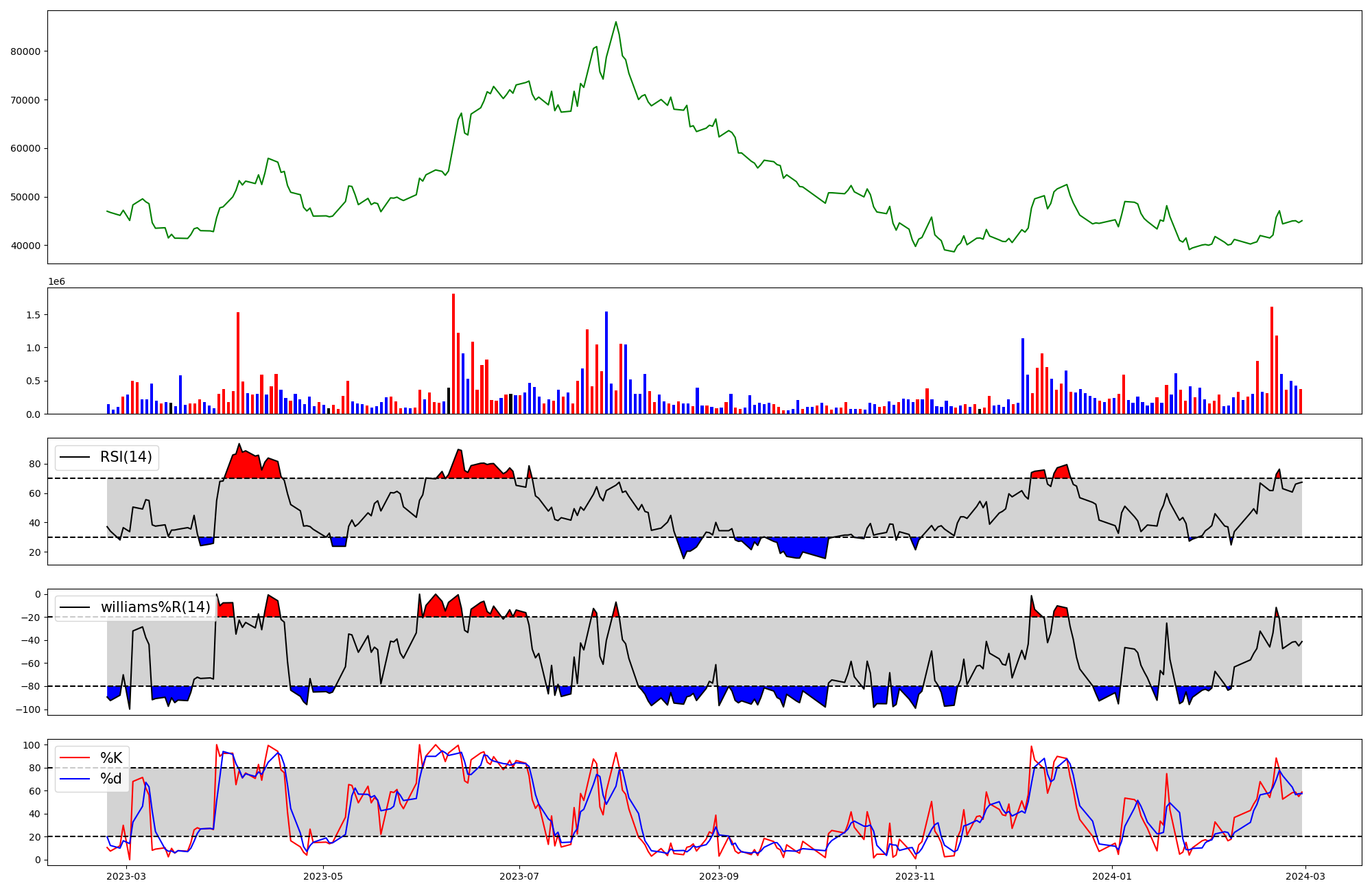The image size is (1372, 892).
Task: Click the highest peak of the green price line
Action: click(615, 22)
